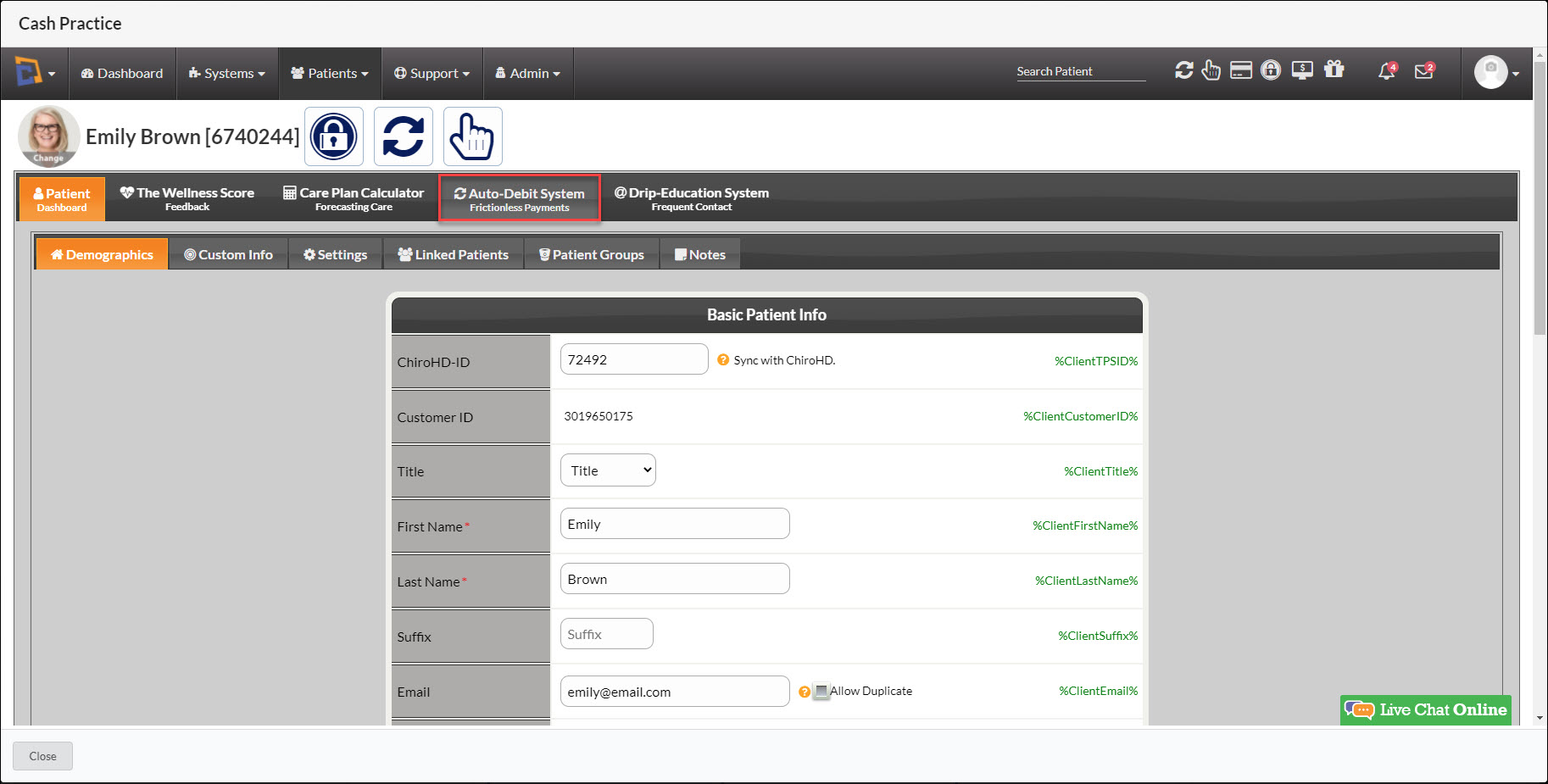This screenshot has width=1548, height=784.
Task: Switch to the Notes sub-tab
Action: [700, 254]
